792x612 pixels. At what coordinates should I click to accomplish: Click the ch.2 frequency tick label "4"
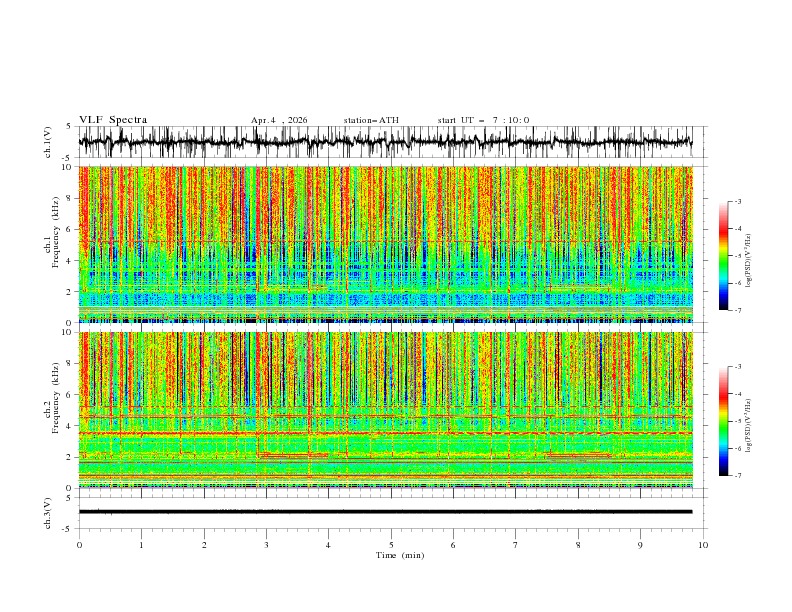(x=71, y=426)
